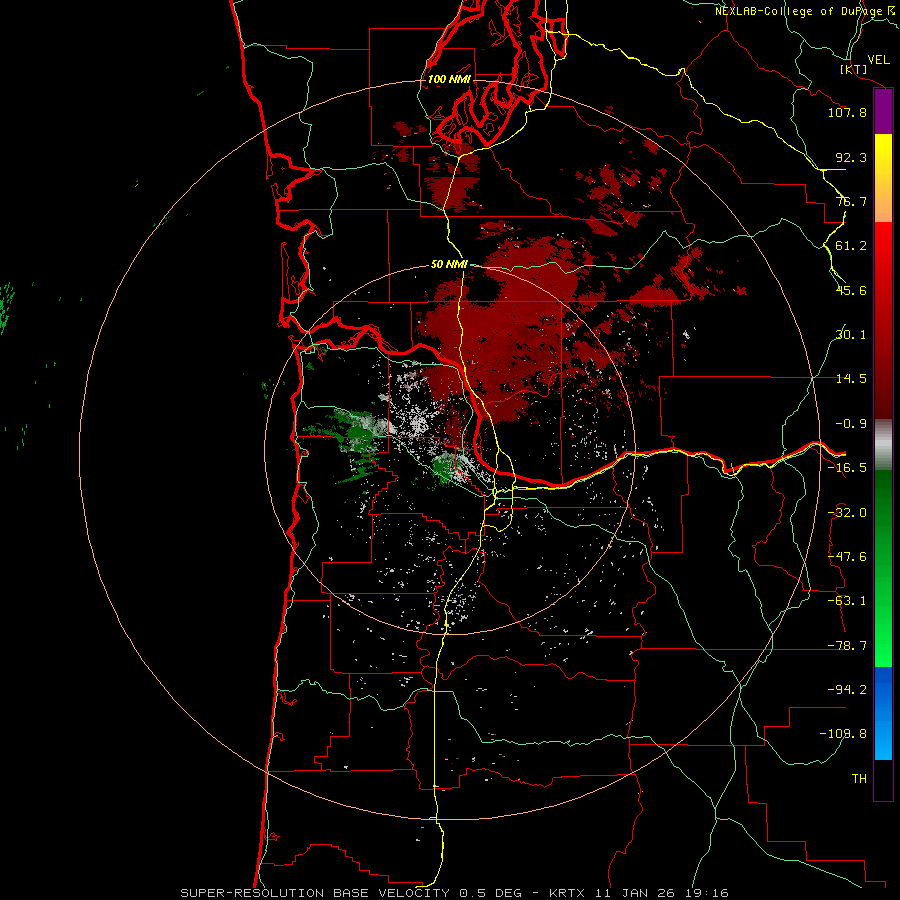Screen dimensions: 900x900
Task: Click the -78.7 velocity scale label
Action: click(847, 646)
